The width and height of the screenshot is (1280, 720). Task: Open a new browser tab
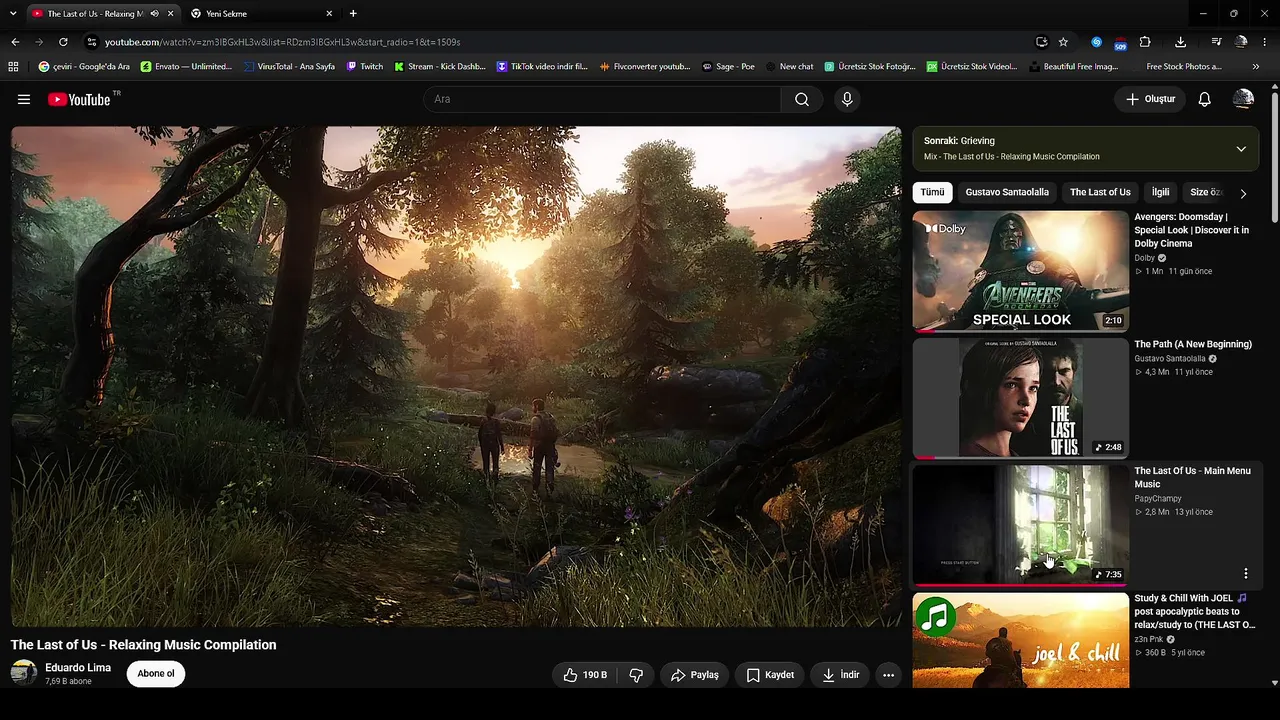tap(353, 14)
